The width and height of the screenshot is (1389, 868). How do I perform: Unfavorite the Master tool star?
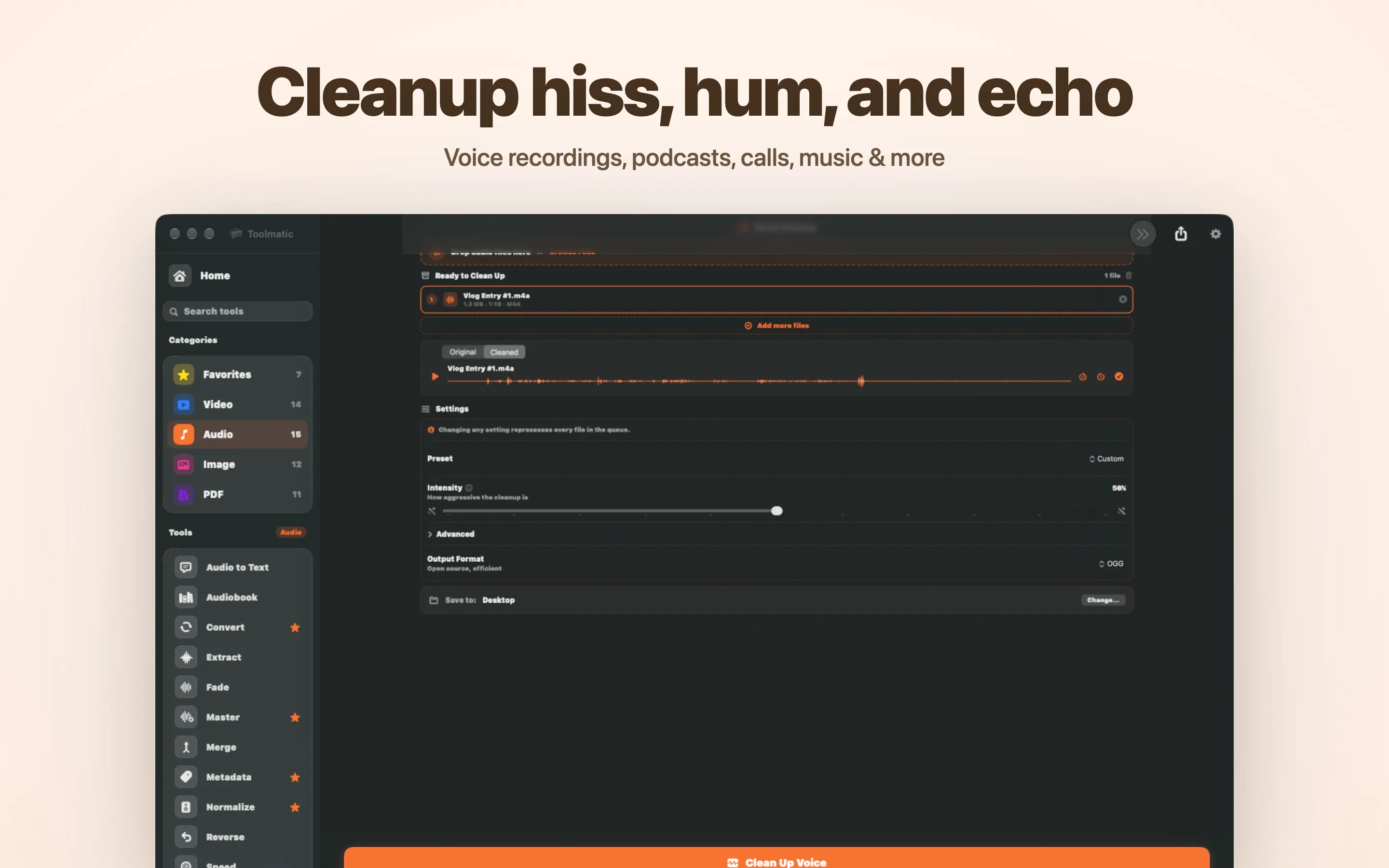[295, 718]
